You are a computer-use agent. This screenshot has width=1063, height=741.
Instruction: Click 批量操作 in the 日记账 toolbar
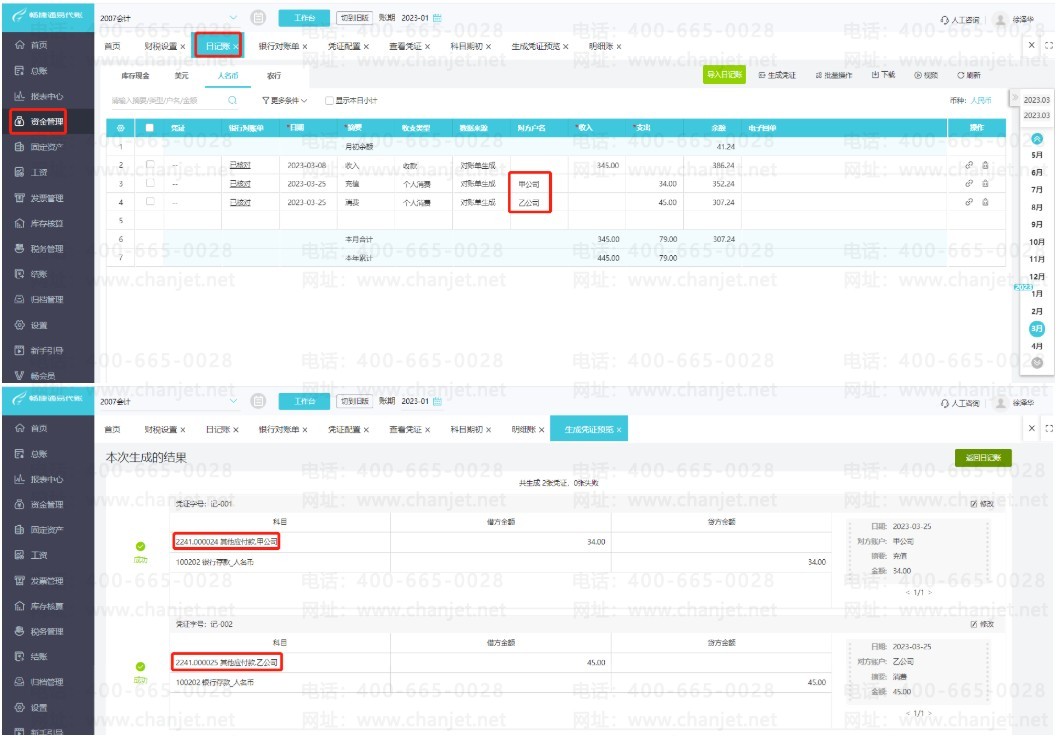[834, 75]
